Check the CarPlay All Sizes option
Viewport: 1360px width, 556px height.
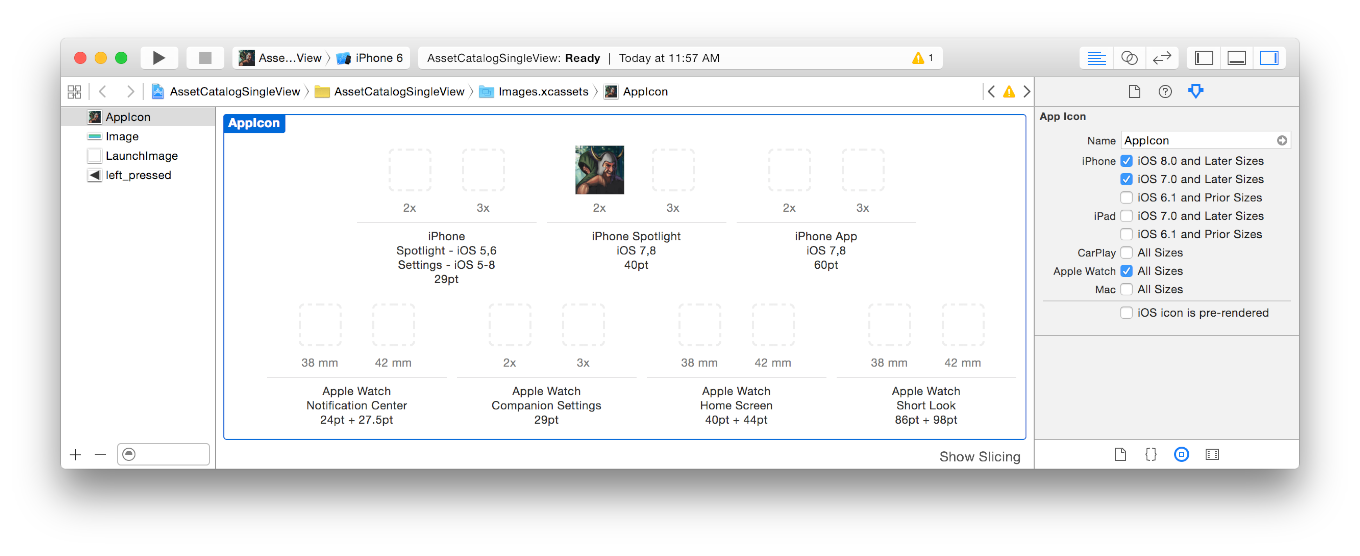[1127, 253]
